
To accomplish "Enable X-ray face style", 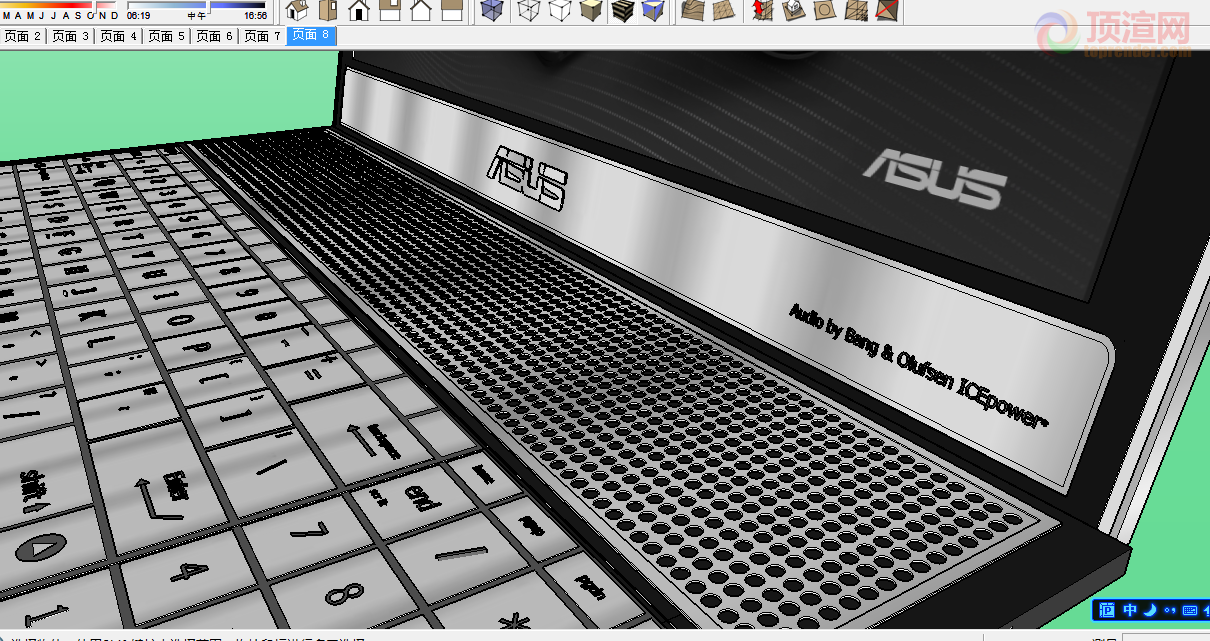I will (x=490, y=11).
